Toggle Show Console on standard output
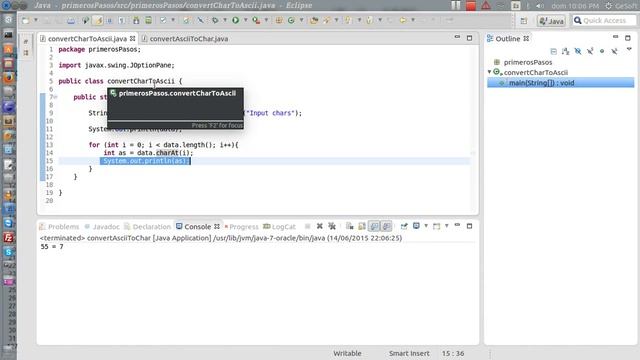The width and height of the screenshot is (640, 360). coord(374,226)
